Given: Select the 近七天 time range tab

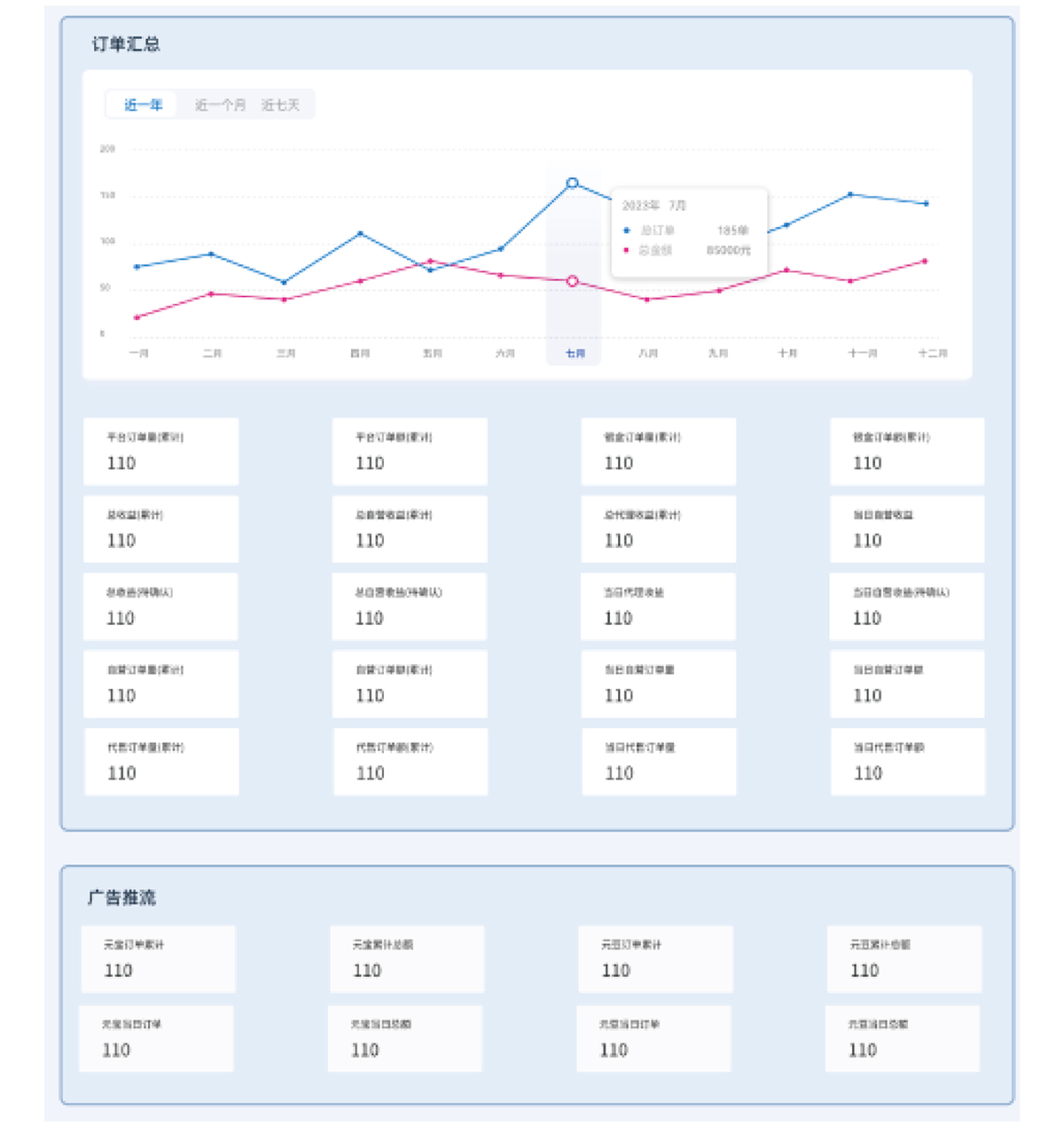Looking at the screenshot, I should point(280,105).
